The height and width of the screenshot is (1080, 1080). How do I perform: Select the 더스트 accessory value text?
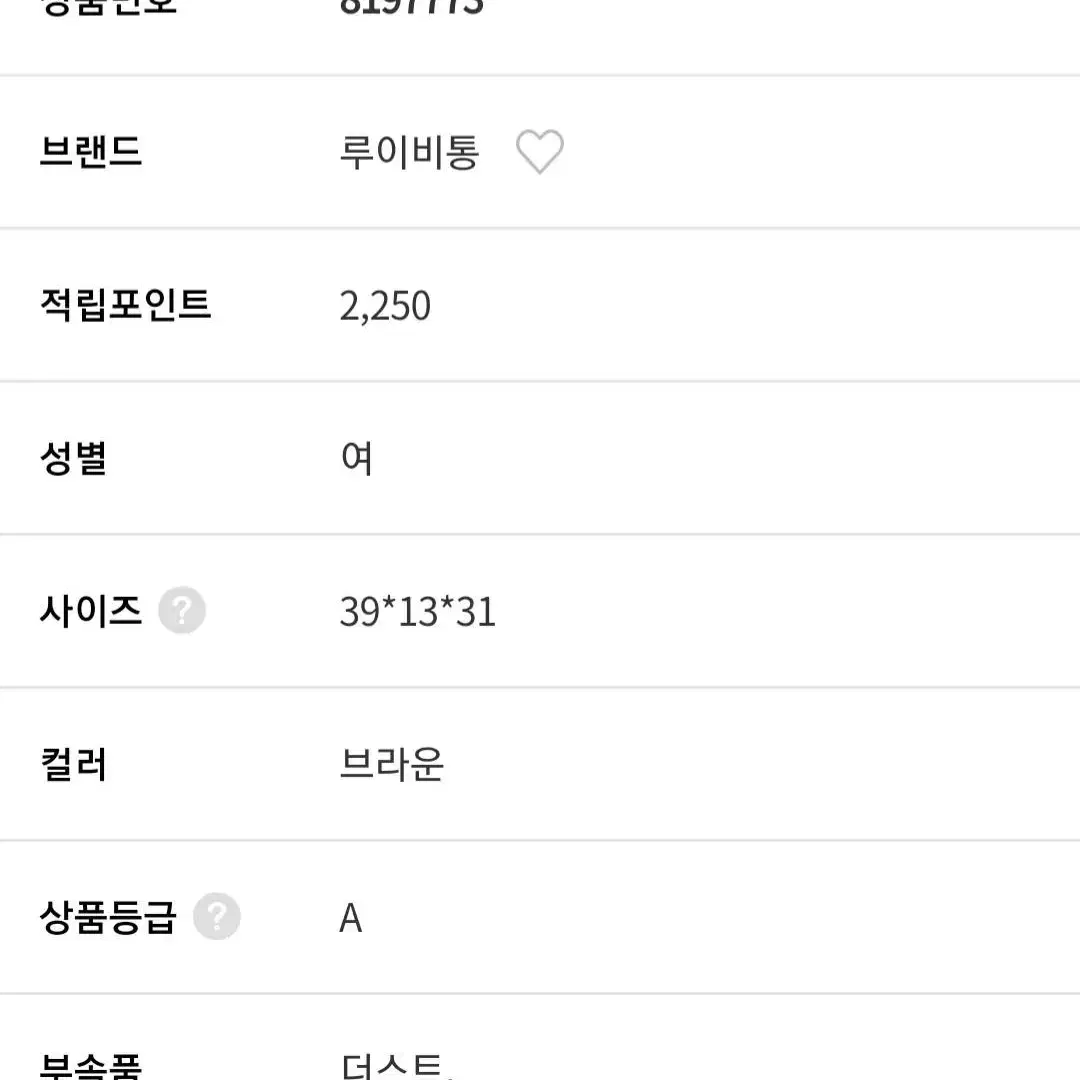click(393, 1066)
